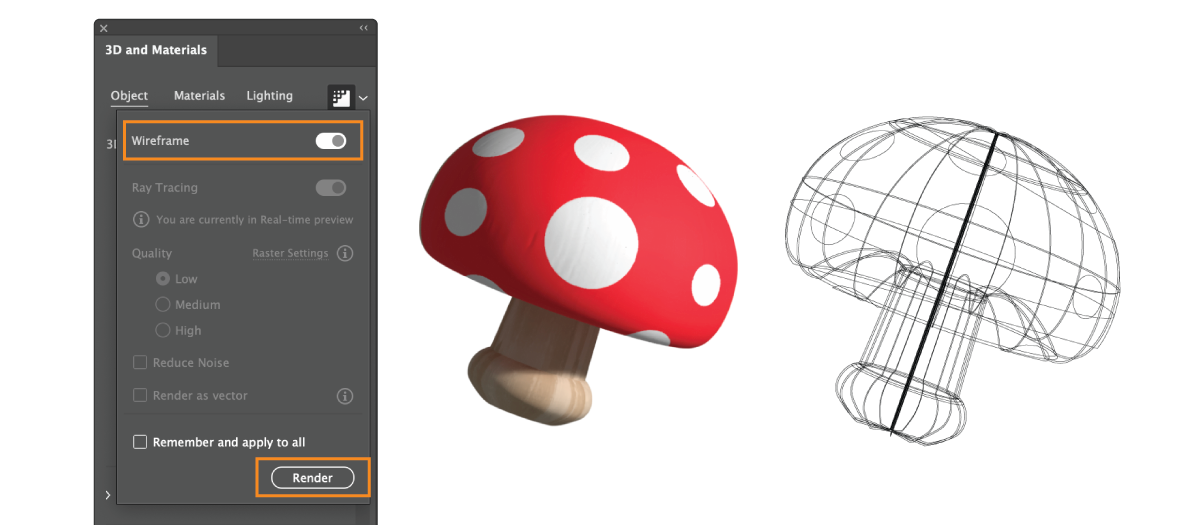Switch to the Object tab

pyautogui.click(x=129, y=96)
